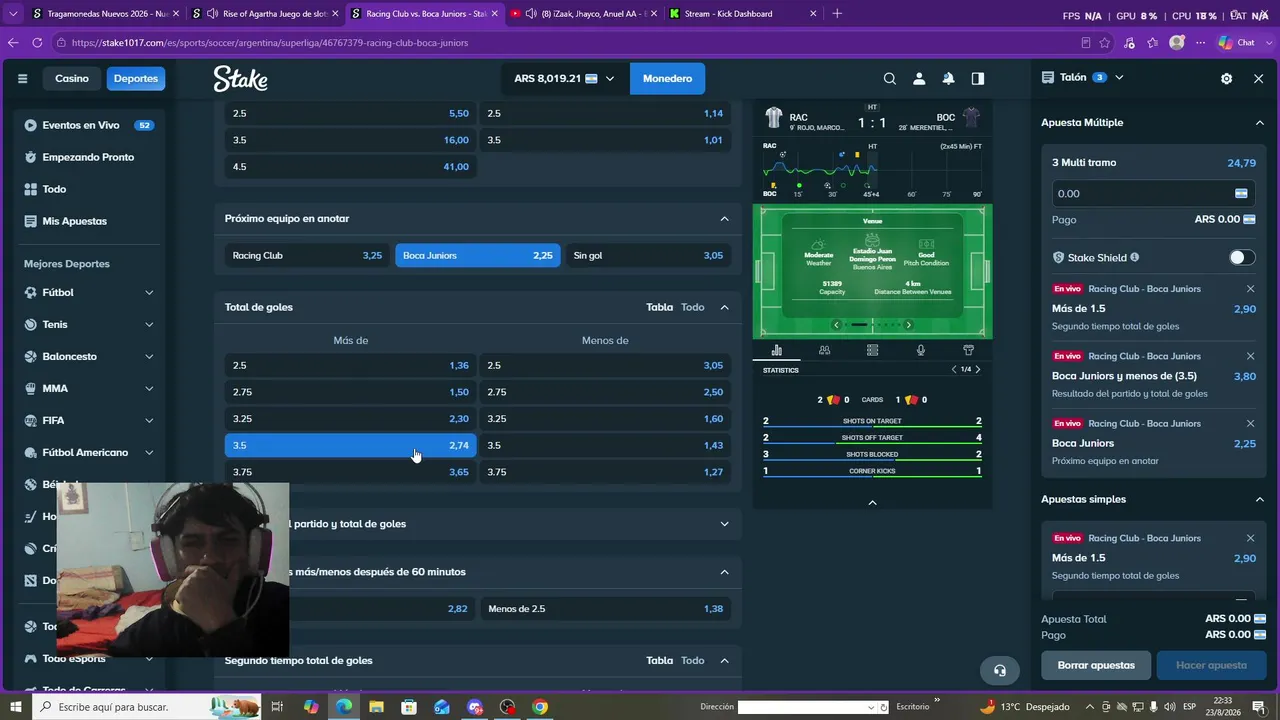
Task: Remove Boca Juniors next-scorer selection
Action: tap(1250, 423)
